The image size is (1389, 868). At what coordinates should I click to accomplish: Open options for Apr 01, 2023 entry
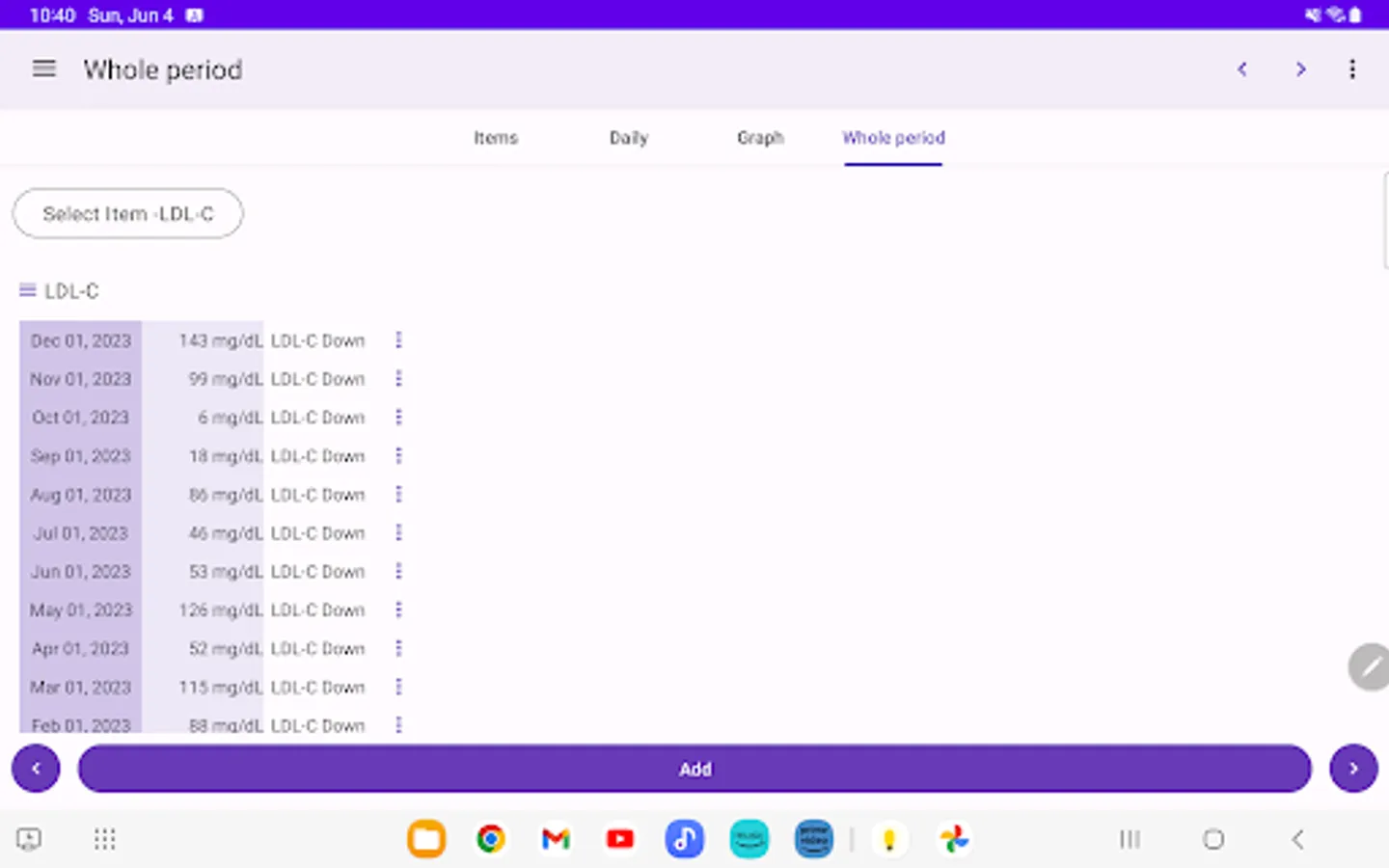pyautogui.click(x=398, y=649)
